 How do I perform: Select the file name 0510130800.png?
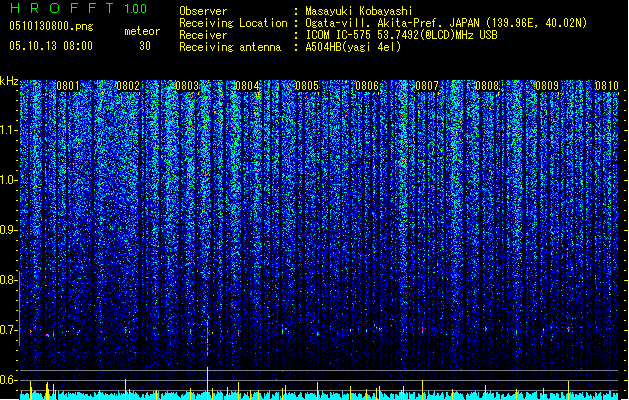[51, 26]
